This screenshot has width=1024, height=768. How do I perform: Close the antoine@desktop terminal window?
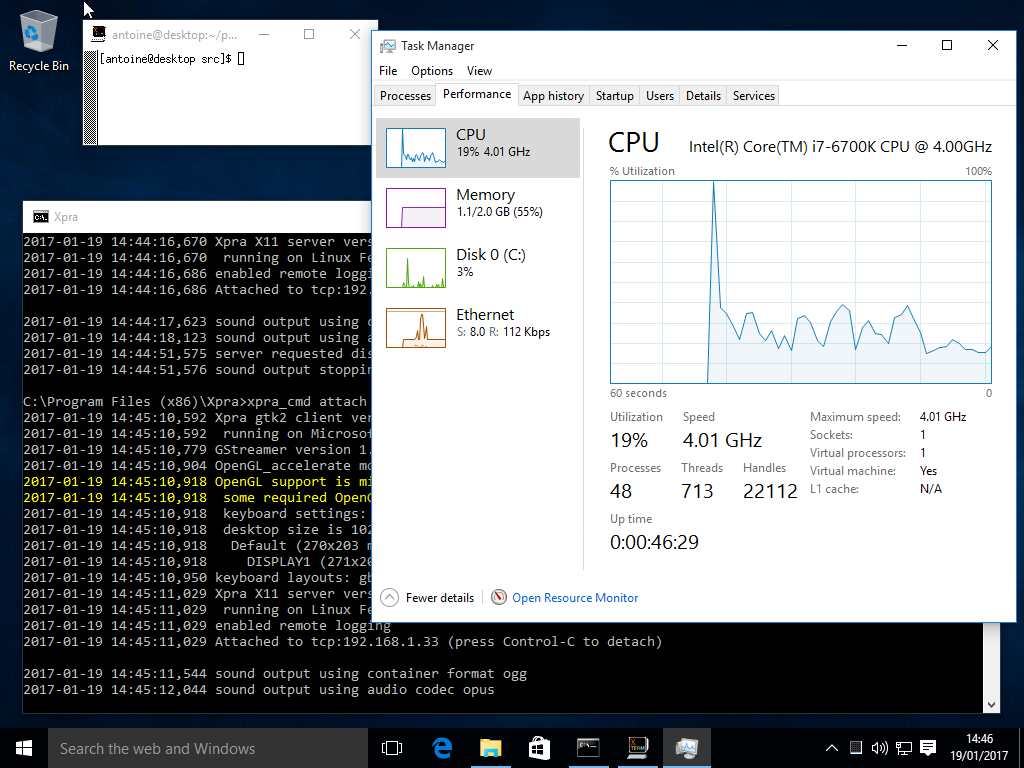355,34
